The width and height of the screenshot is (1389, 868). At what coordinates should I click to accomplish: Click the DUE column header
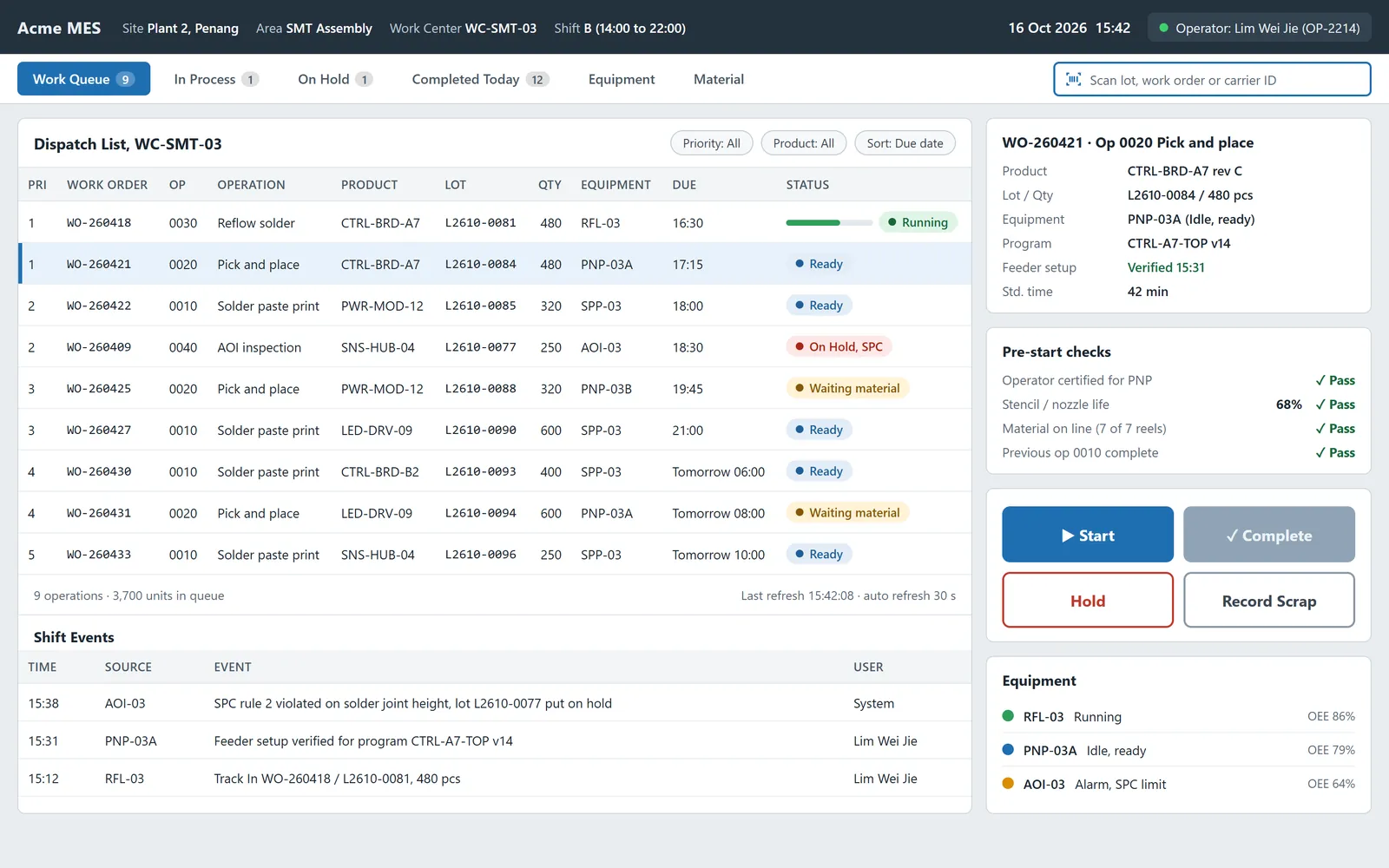(684, 185)
